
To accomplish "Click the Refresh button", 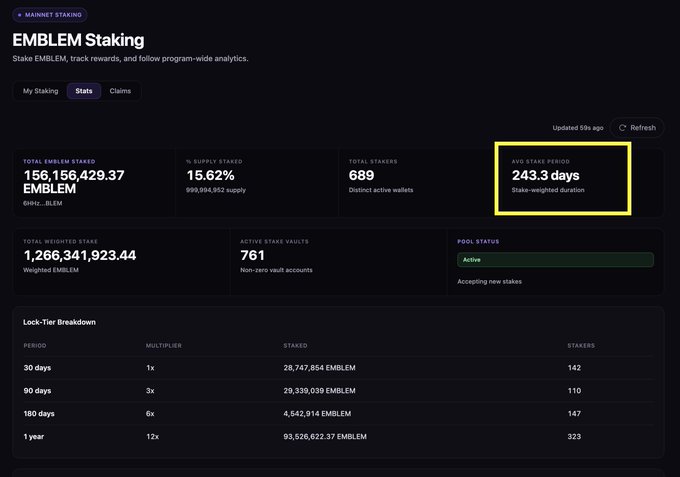I will (637, 128).
